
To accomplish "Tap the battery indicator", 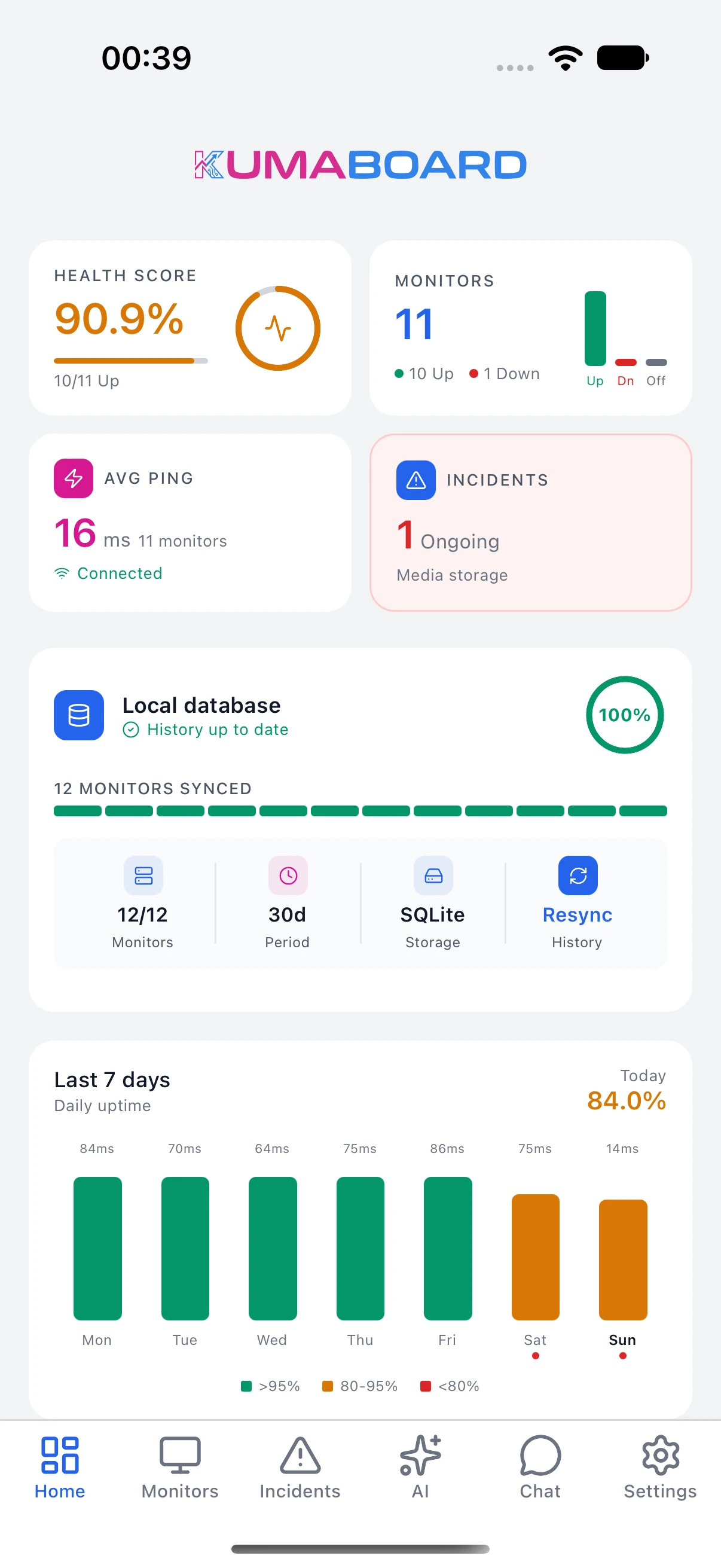I will (x=623, y=58).
